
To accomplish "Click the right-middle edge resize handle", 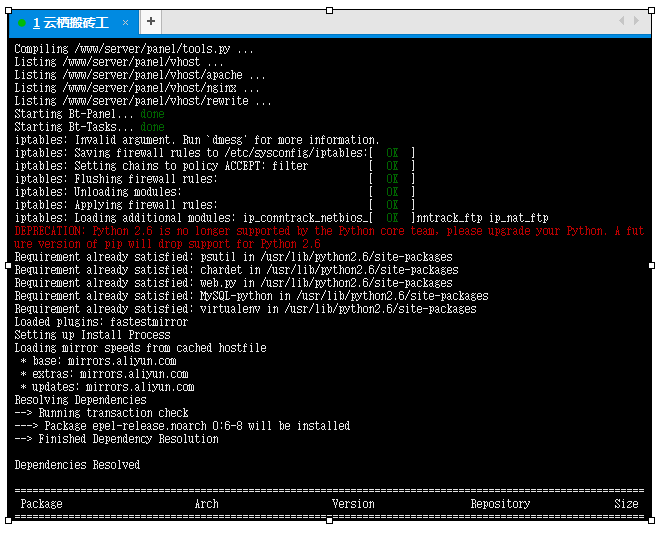I will click(653, 265).
